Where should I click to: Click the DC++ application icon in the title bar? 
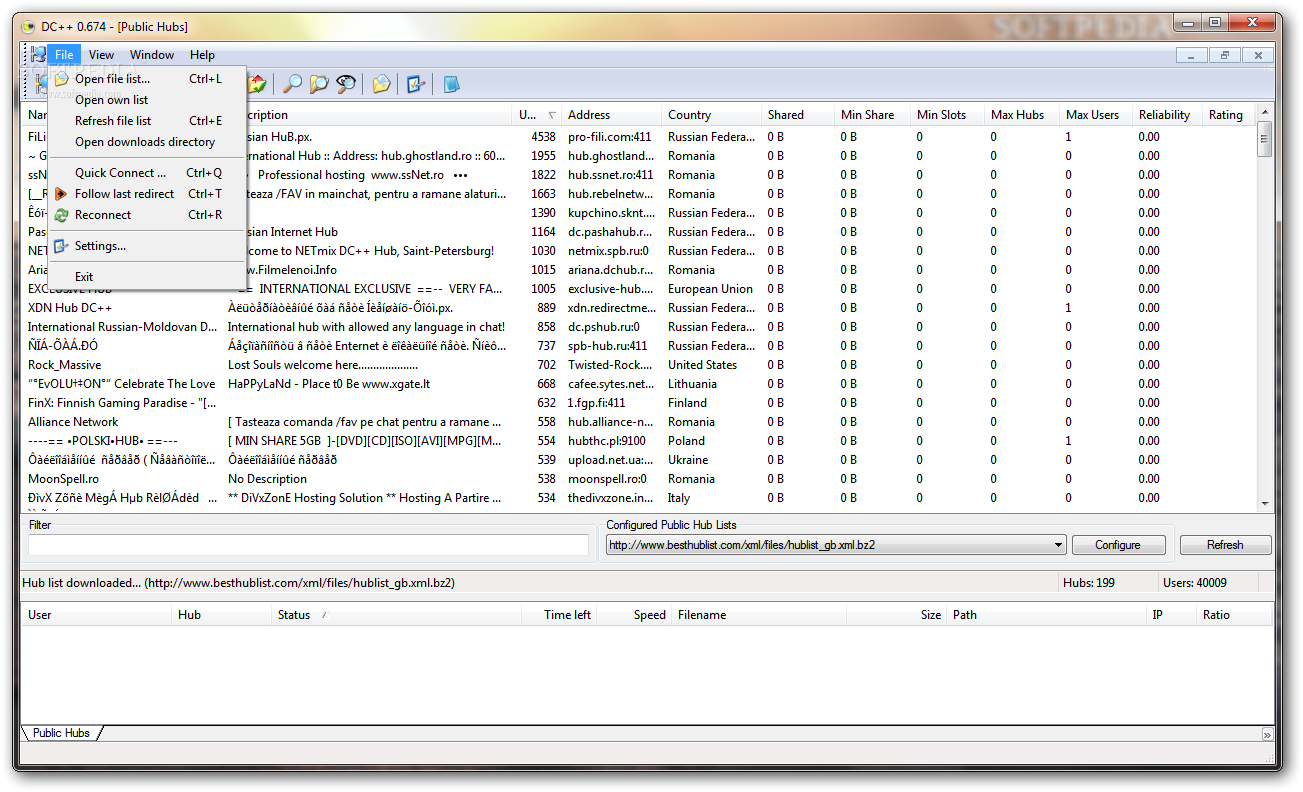click(28, 26)
